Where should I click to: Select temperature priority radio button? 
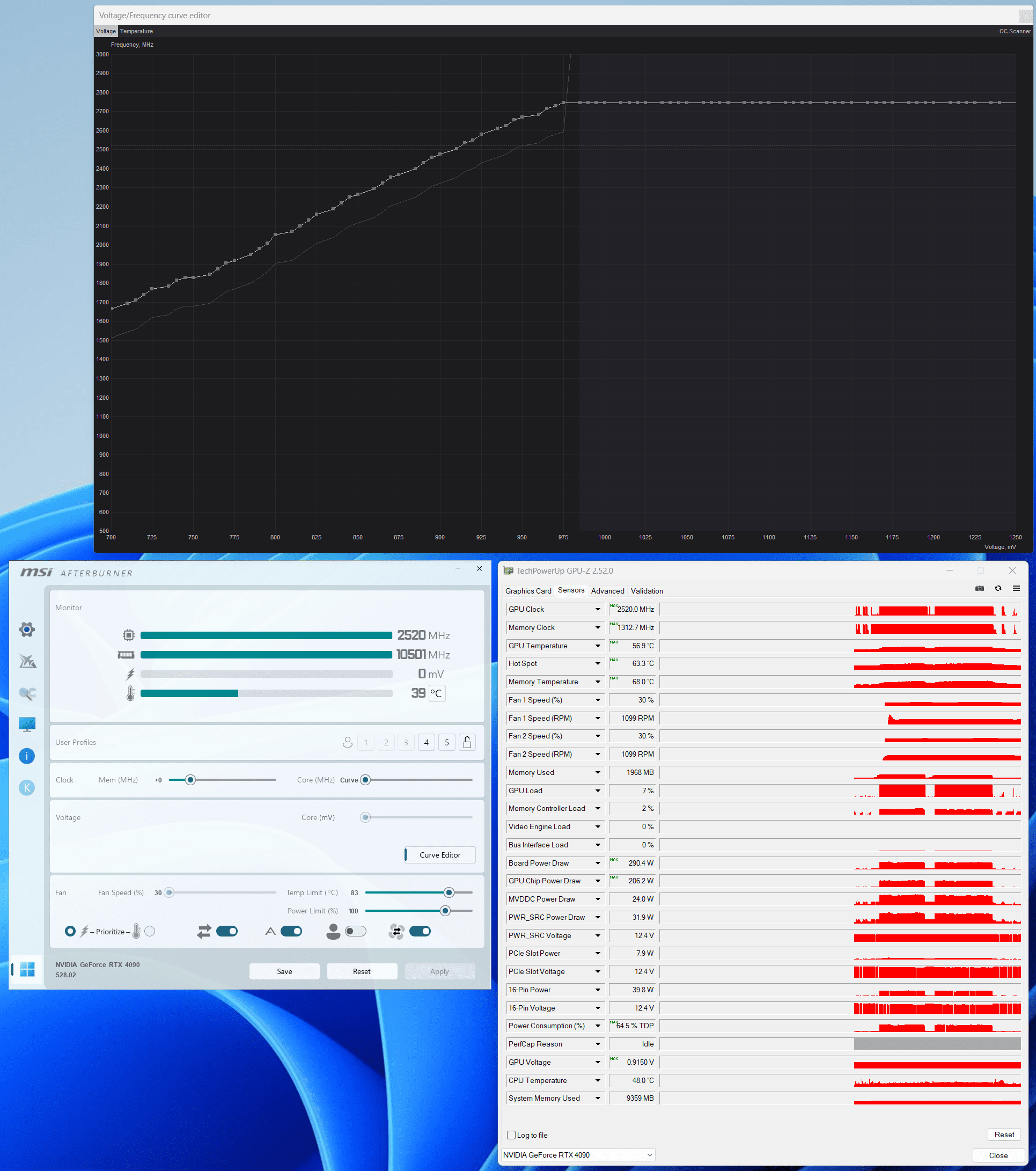click(150, 931)
